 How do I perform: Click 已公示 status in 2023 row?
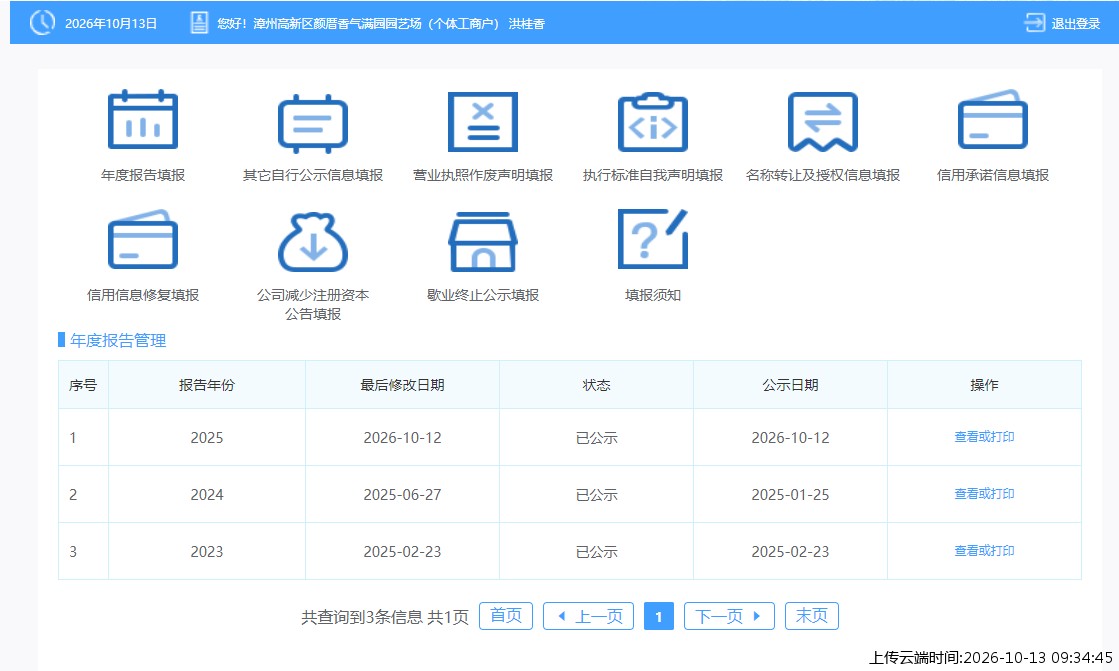tap(597, 552)
